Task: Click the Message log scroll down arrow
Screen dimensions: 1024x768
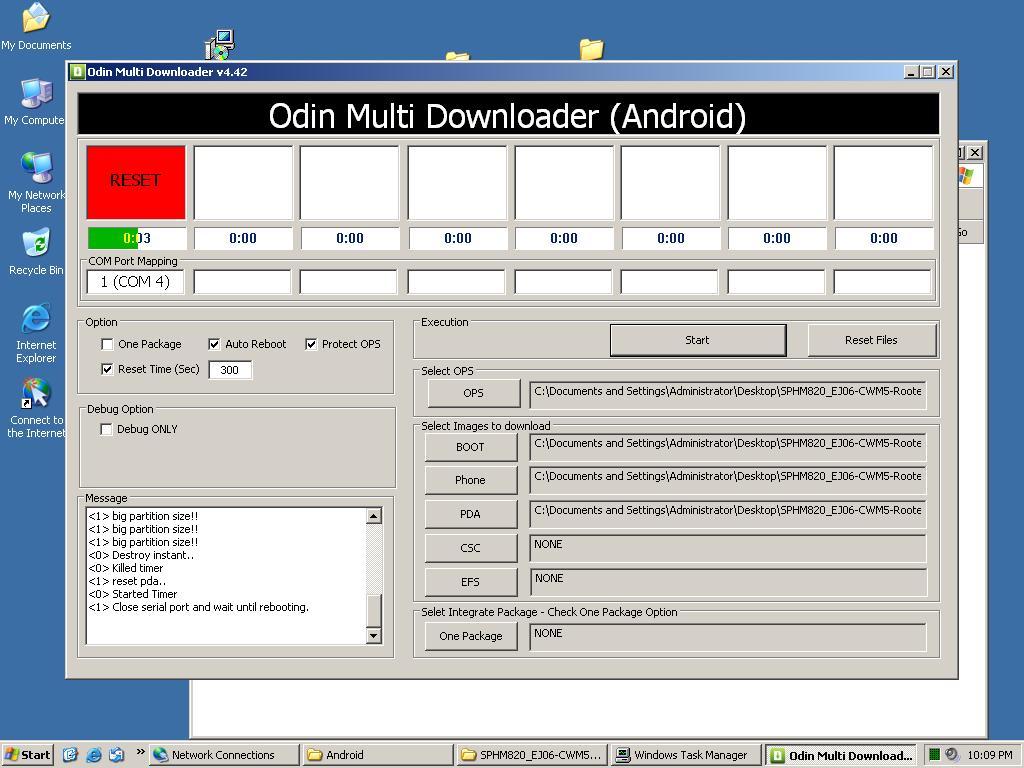Action: pos(374,635)
